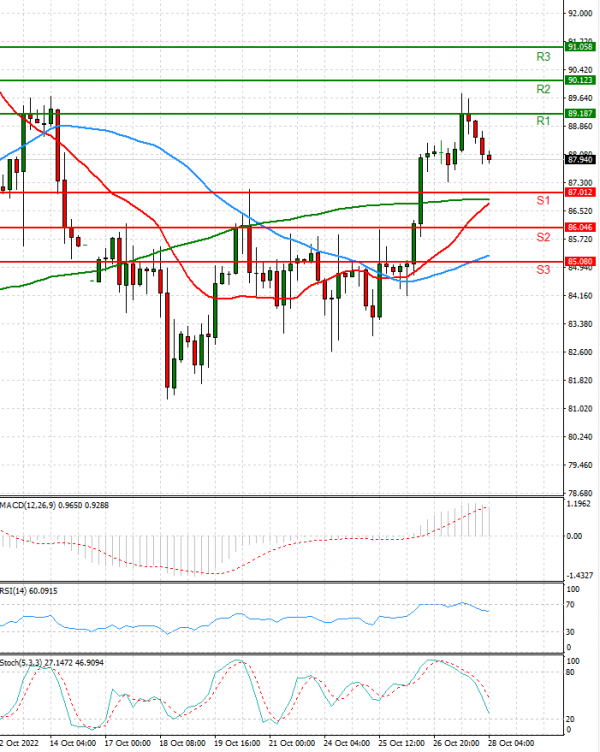Screen dimensions: 600x752
Task: Select the green 89.187 price tag
Action: [x=580, y=113]
